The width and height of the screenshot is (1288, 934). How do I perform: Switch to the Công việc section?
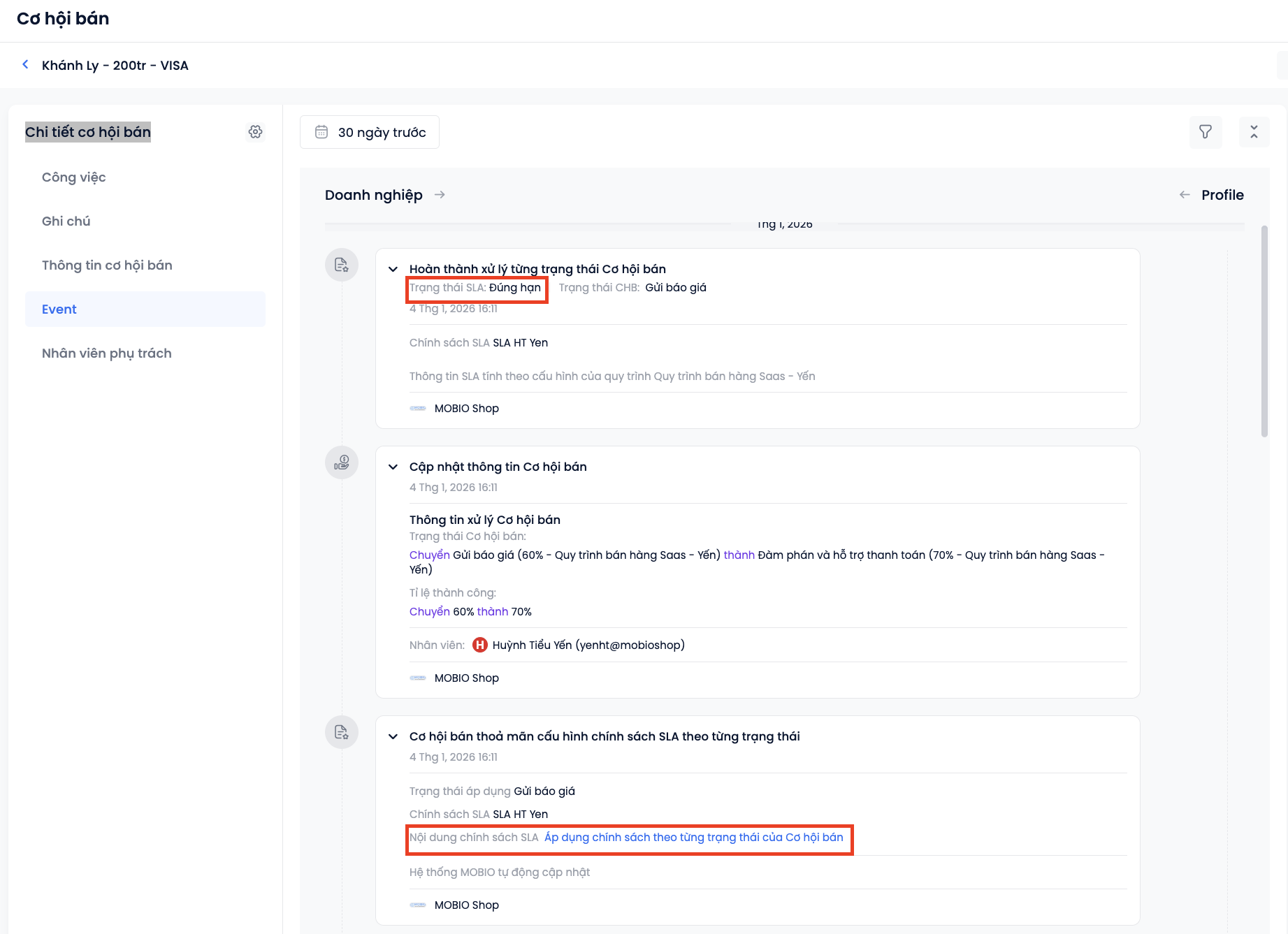pyautogui.click(x=74, y=177)
